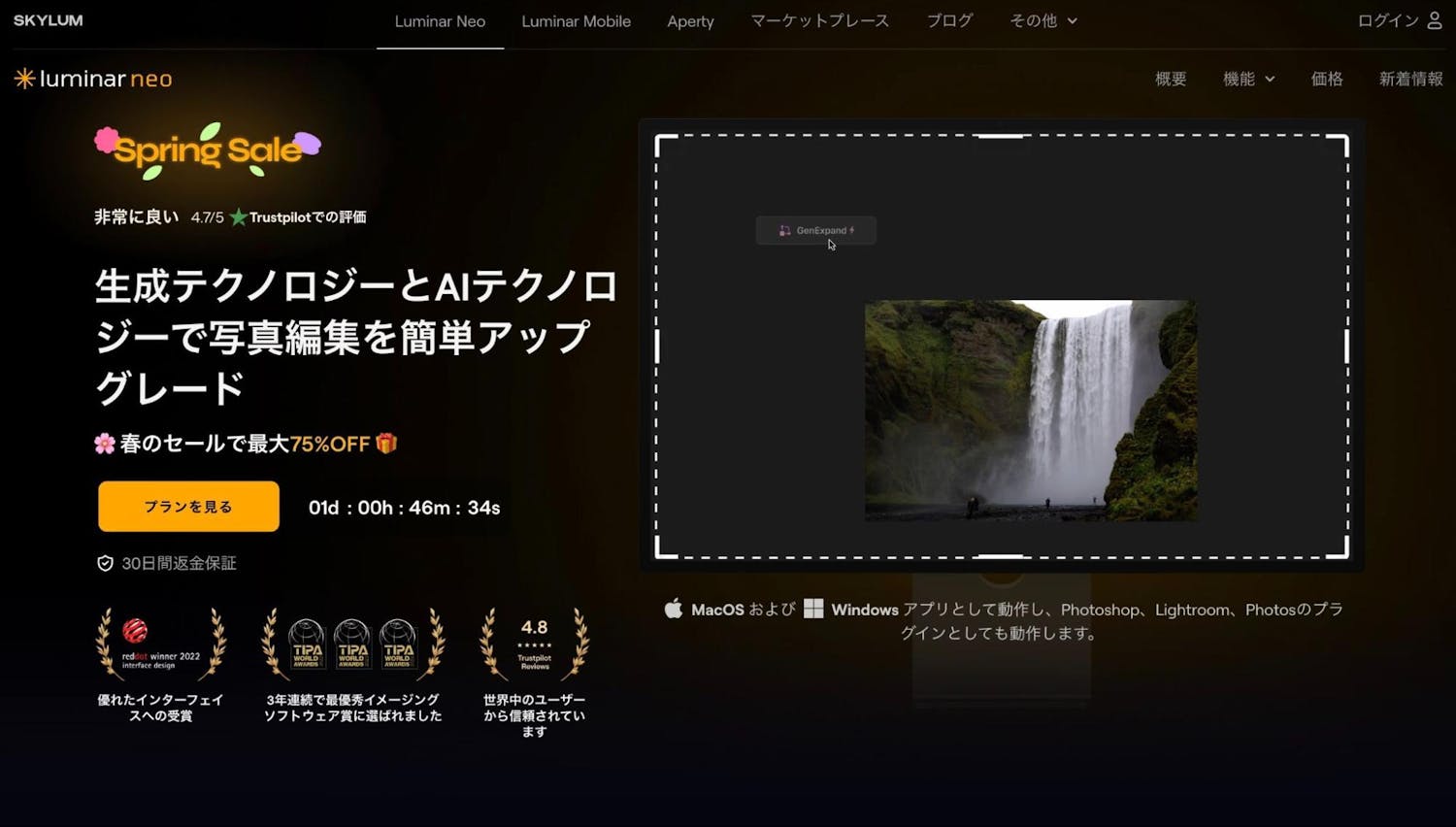Click the waterfall photo thumbnail
Viewport: 1456px width, 827px height.
tap(1031, 411)
